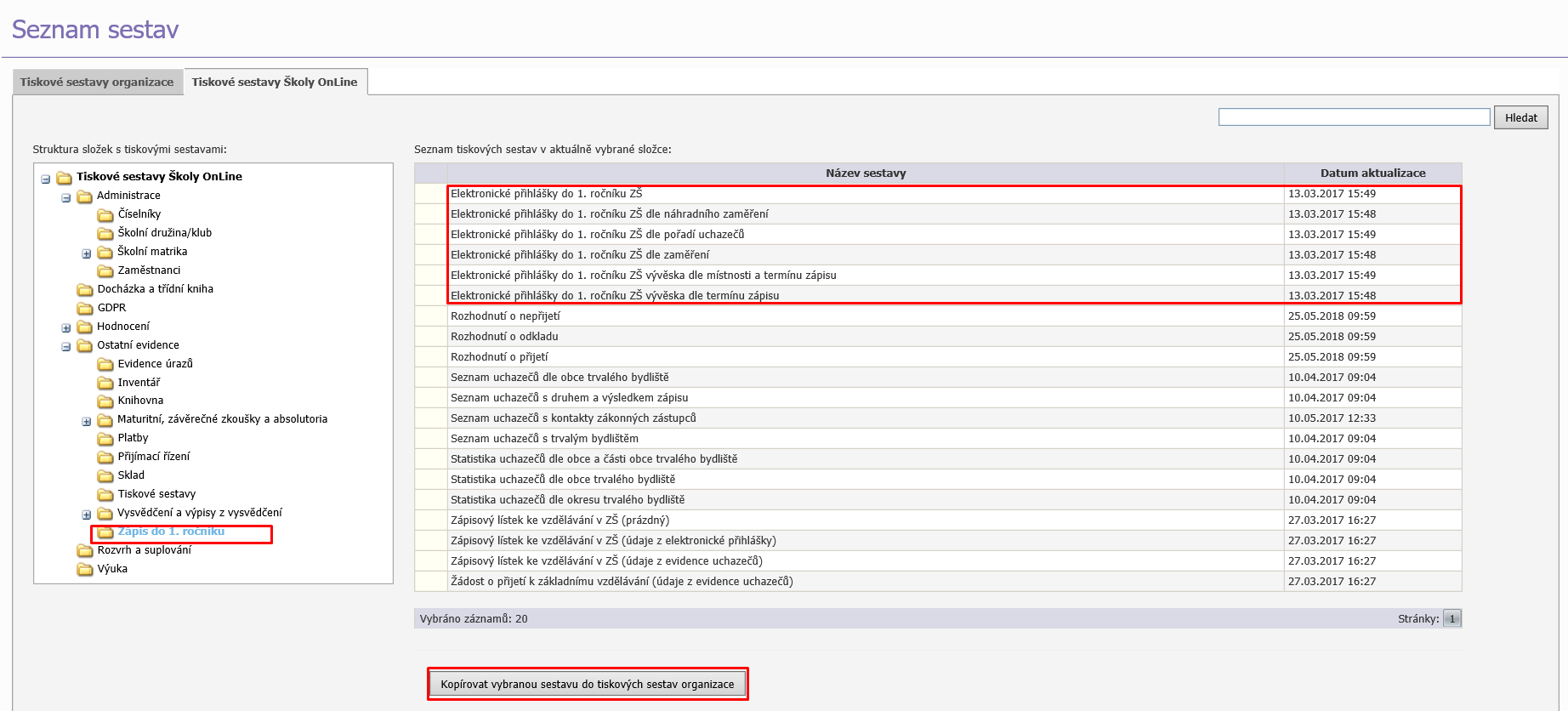
Task: Select Zápisový lístek (údaje z evidence uchazečů)
Action: coord(938,561)
